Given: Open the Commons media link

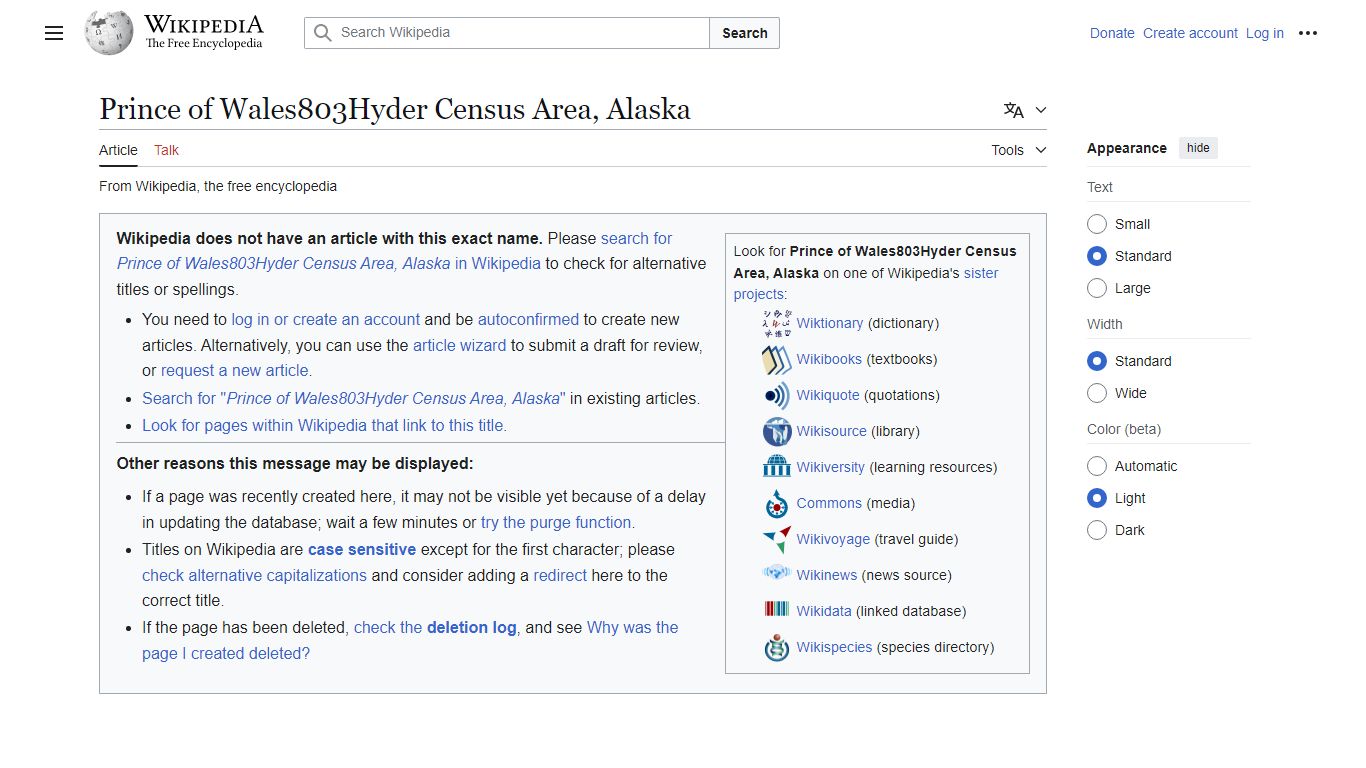Looking at the screenshot, I should (829, 503).
